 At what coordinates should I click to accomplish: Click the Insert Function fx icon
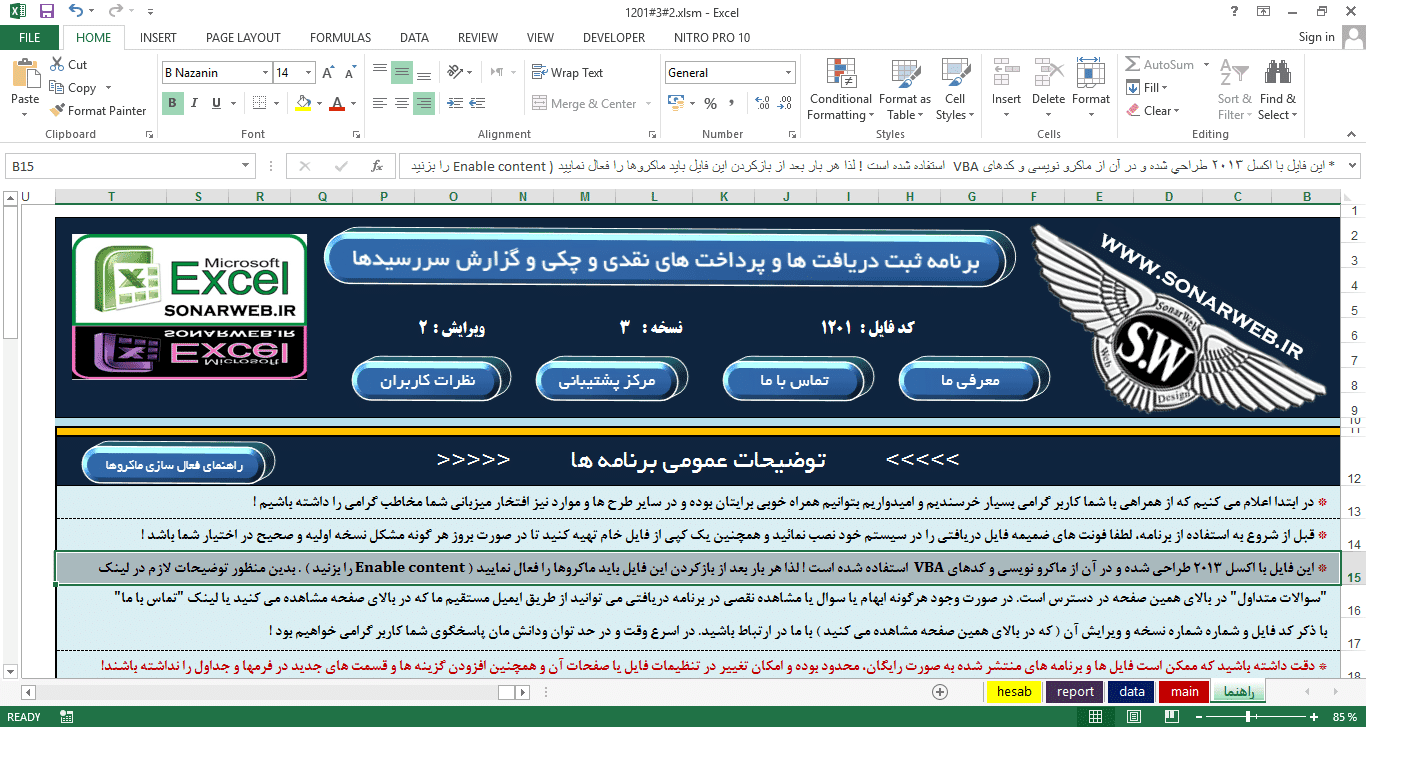pos(377,166)
